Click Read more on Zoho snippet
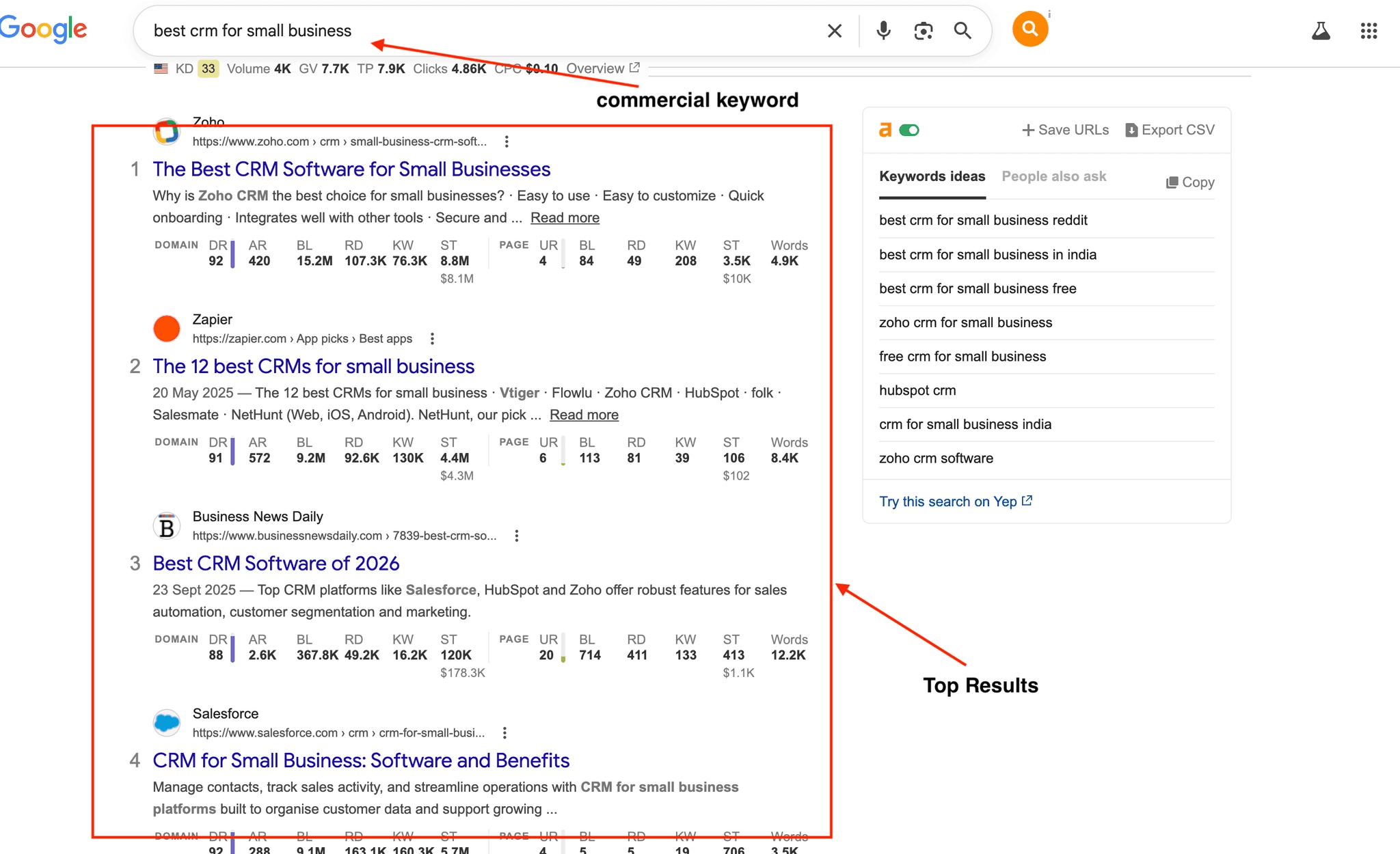Screen dimensions: 1400x854 click(x=565, y=218)
